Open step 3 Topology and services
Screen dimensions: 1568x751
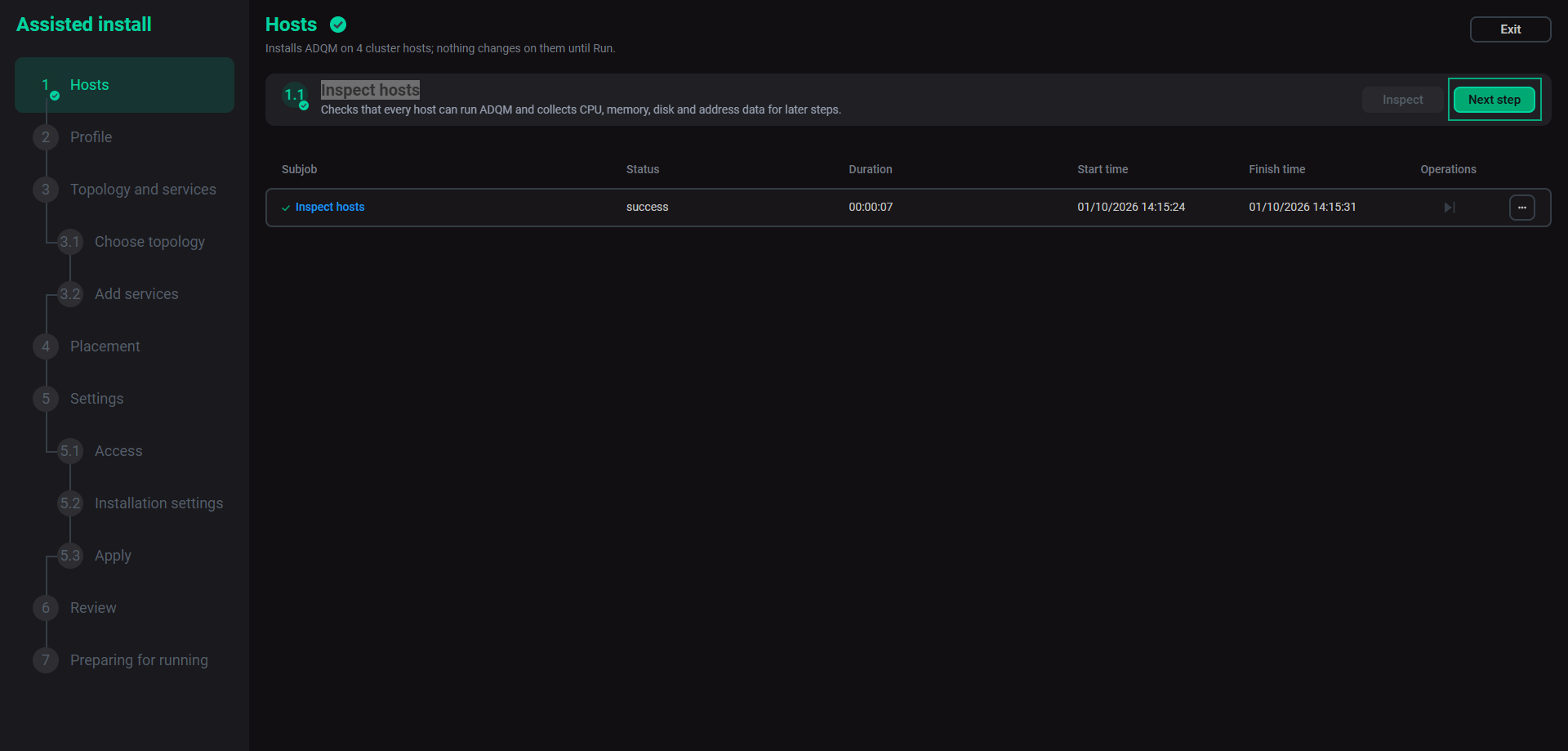[x=143, y=190]
